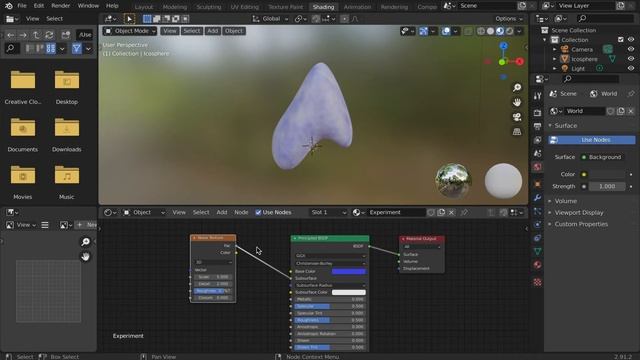Open the File menu
The width and height of the screenshot is (640, 360).
coord(22,6)
